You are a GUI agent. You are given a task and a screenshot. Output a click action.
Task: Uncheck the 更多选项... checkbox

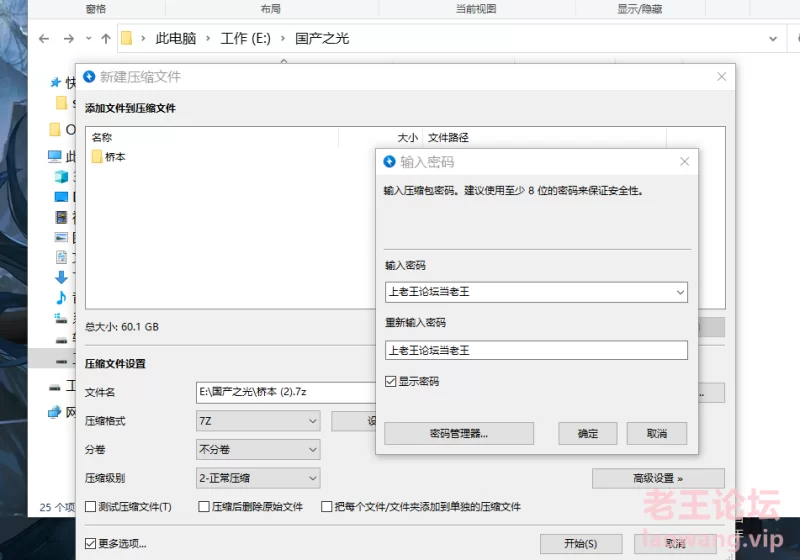90,544
